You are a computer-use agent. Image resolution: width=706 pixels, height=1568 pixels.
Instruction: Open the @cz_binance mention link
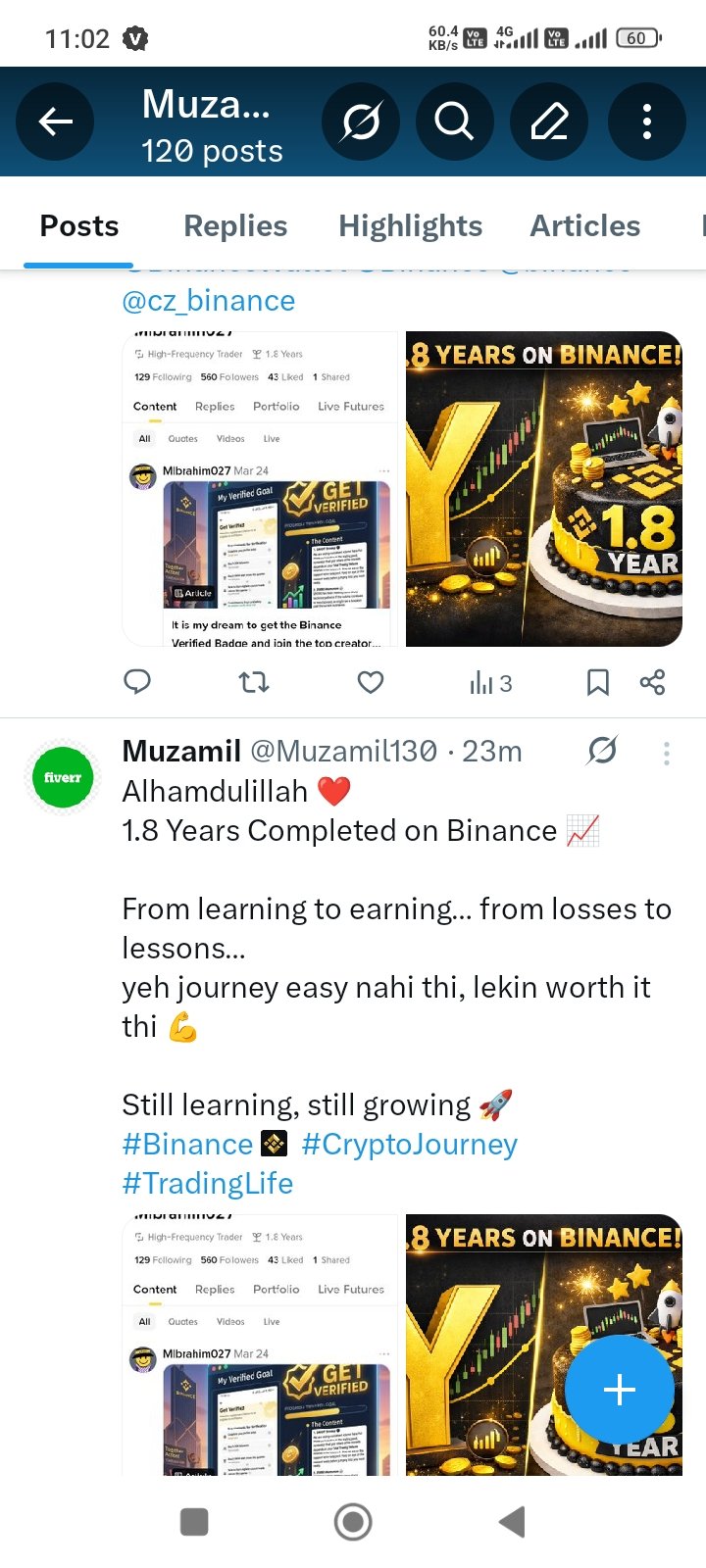pos(208,301)
